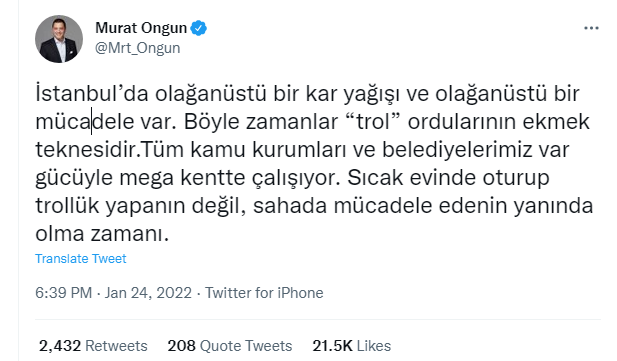
Task: View the 208 Quote Tweets list
Action: coord(230,346)
